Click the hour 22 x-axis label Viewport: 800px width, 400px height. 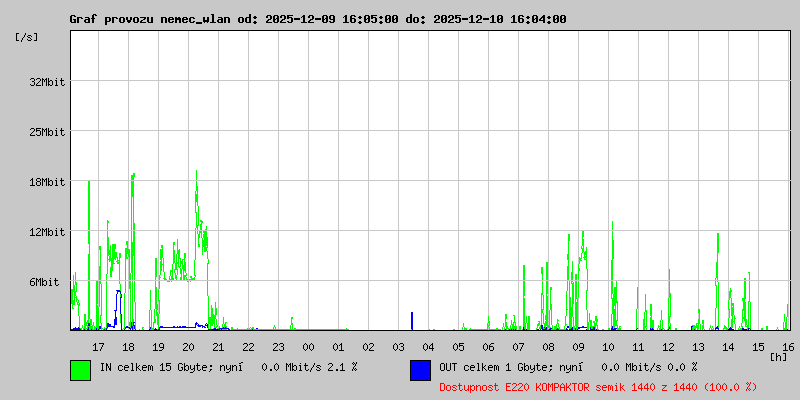[x=248, y=347]
